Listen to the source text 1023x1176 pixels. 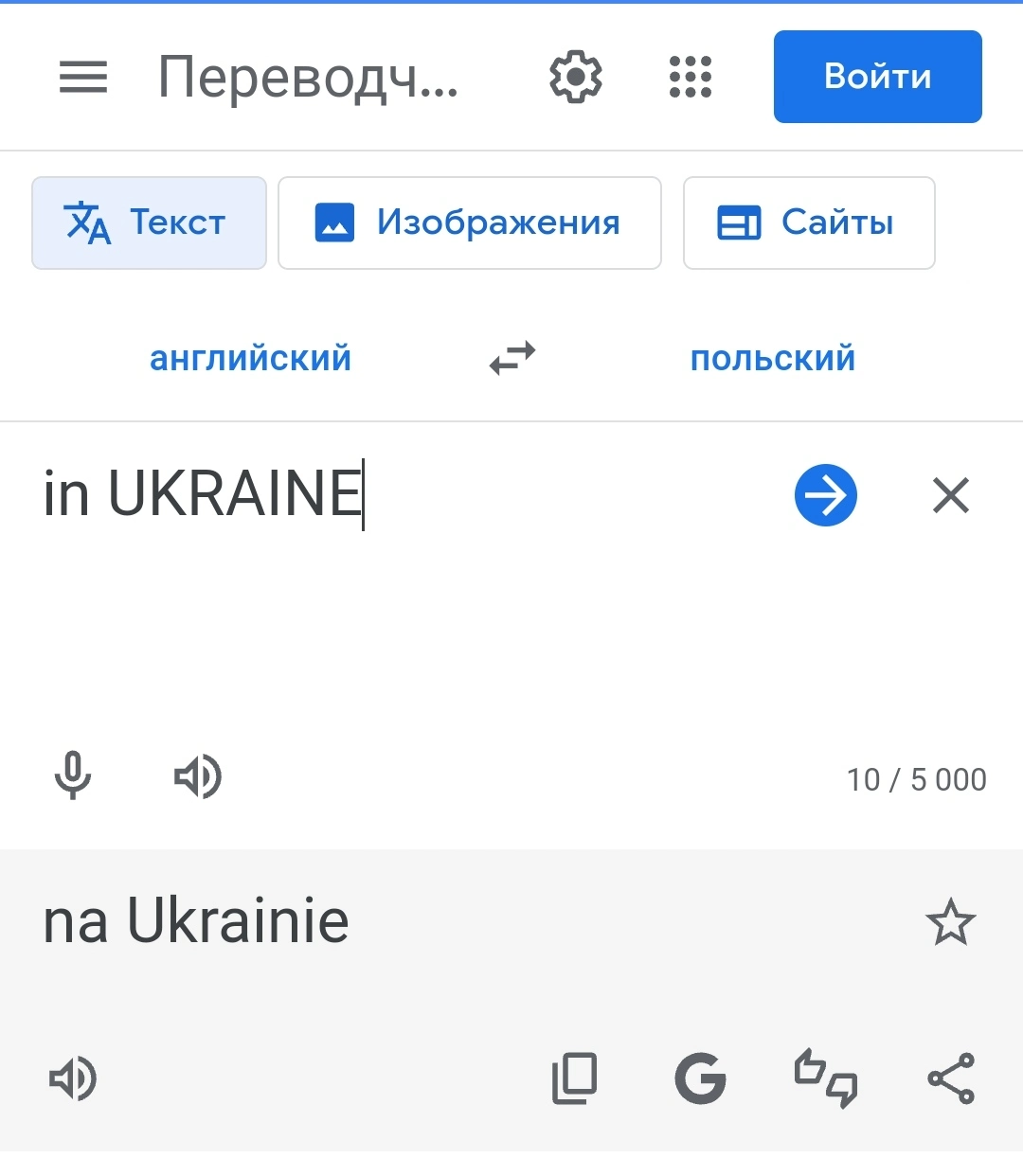click(x=197, y=776)
